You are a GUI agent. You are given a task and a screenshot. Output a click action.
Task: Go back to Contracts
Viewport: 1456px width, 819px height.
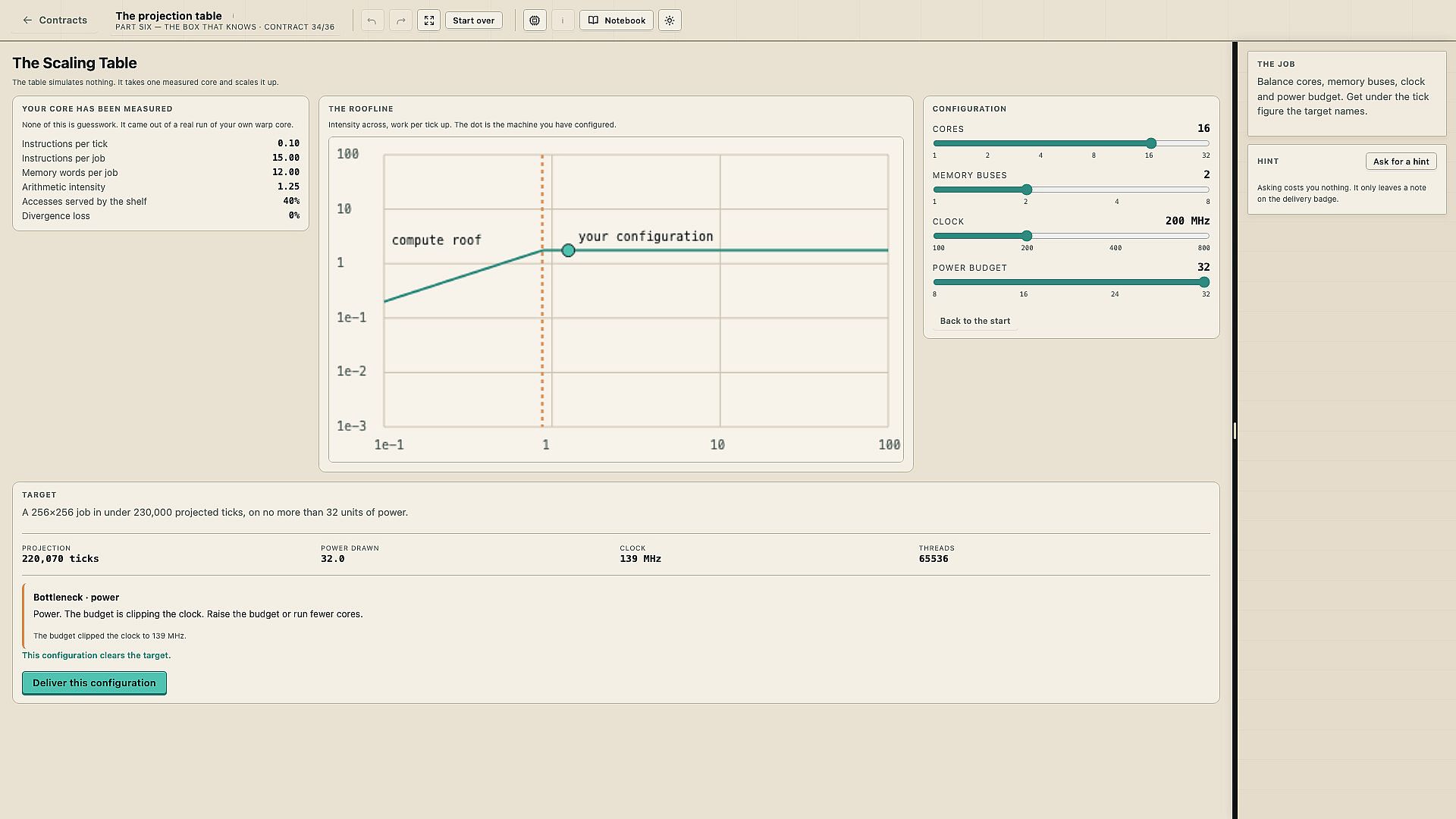(x=55, y=20)
